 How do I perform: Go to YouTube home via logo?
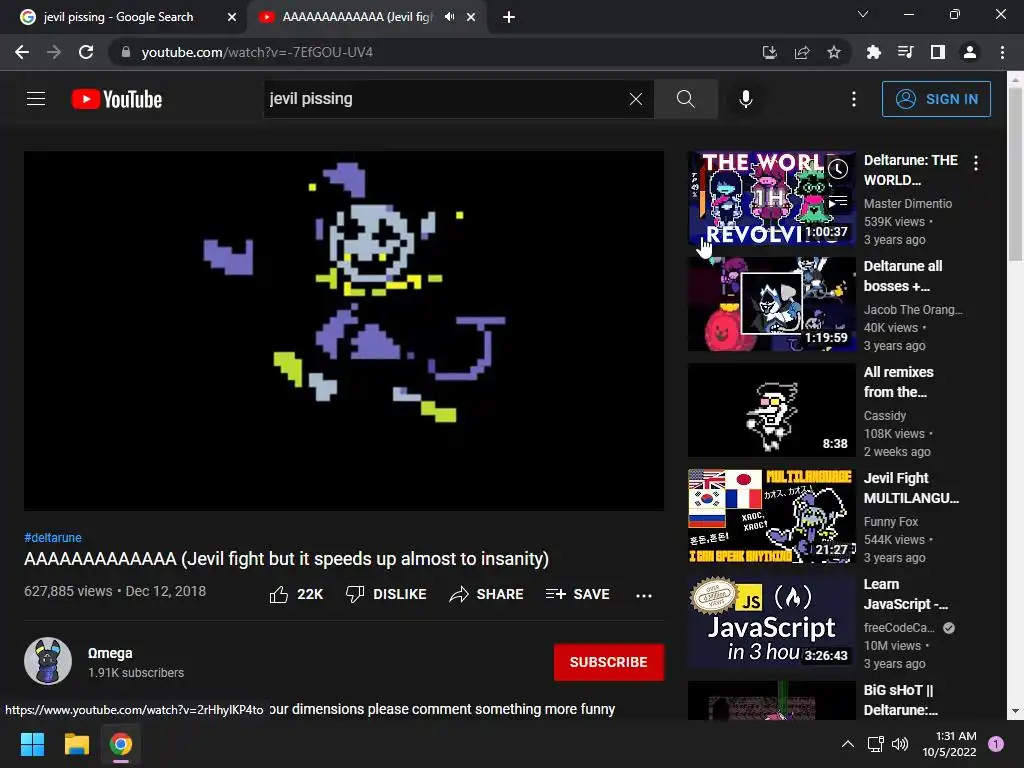(x=117, y=99)
